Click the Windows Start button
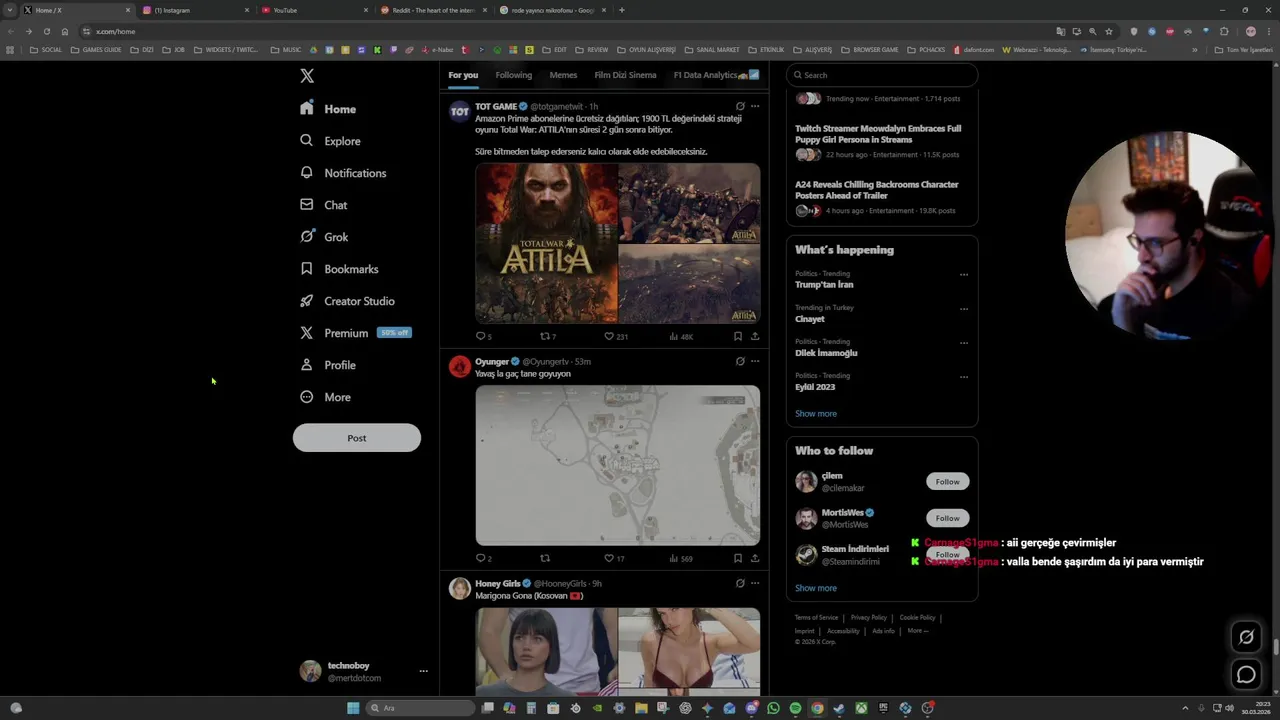This screenshot has height=720, width=1280. pos(353,708)
